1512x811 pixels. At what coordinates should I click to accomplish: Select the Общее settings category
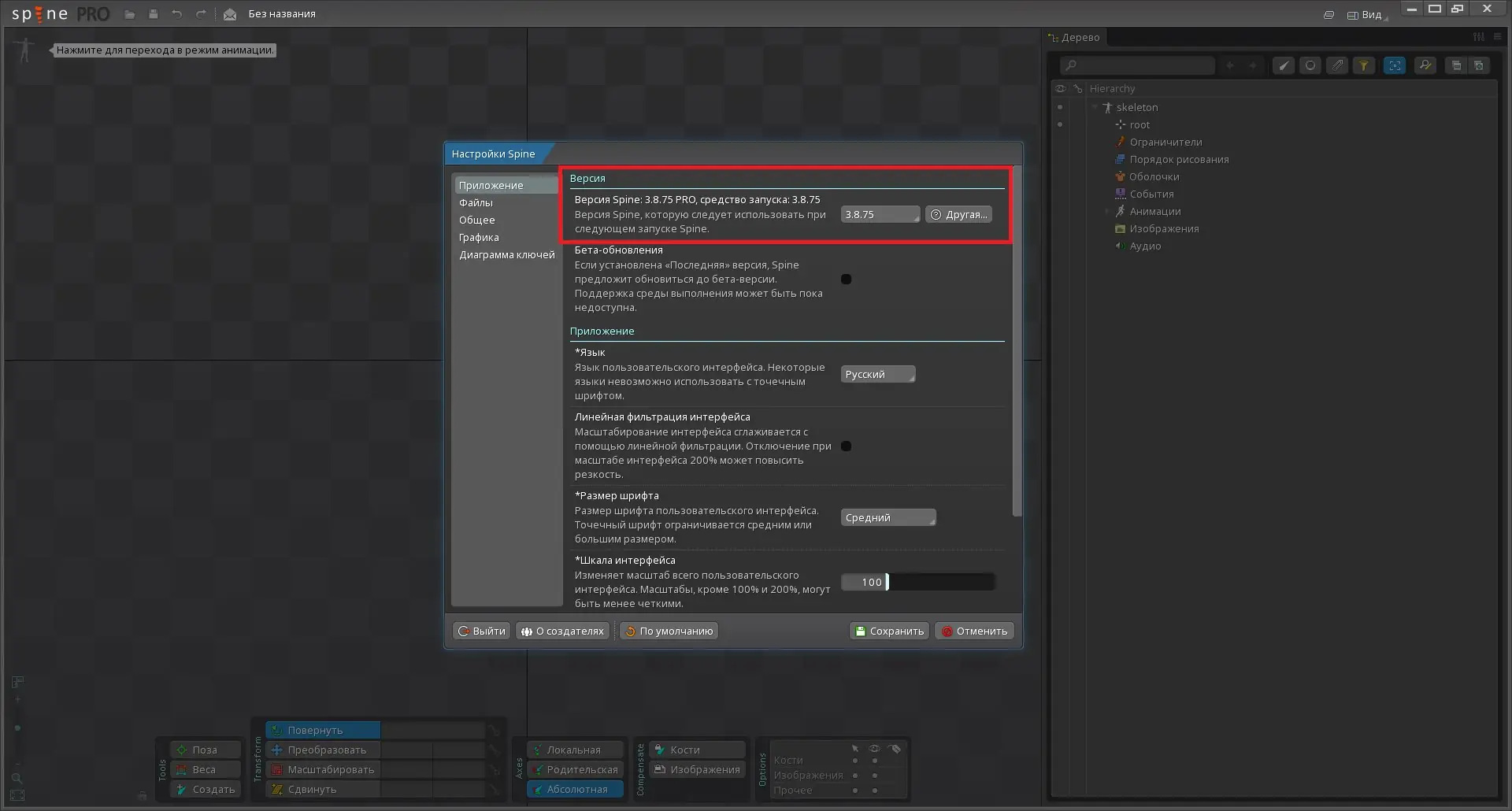(x=477, y=220)
